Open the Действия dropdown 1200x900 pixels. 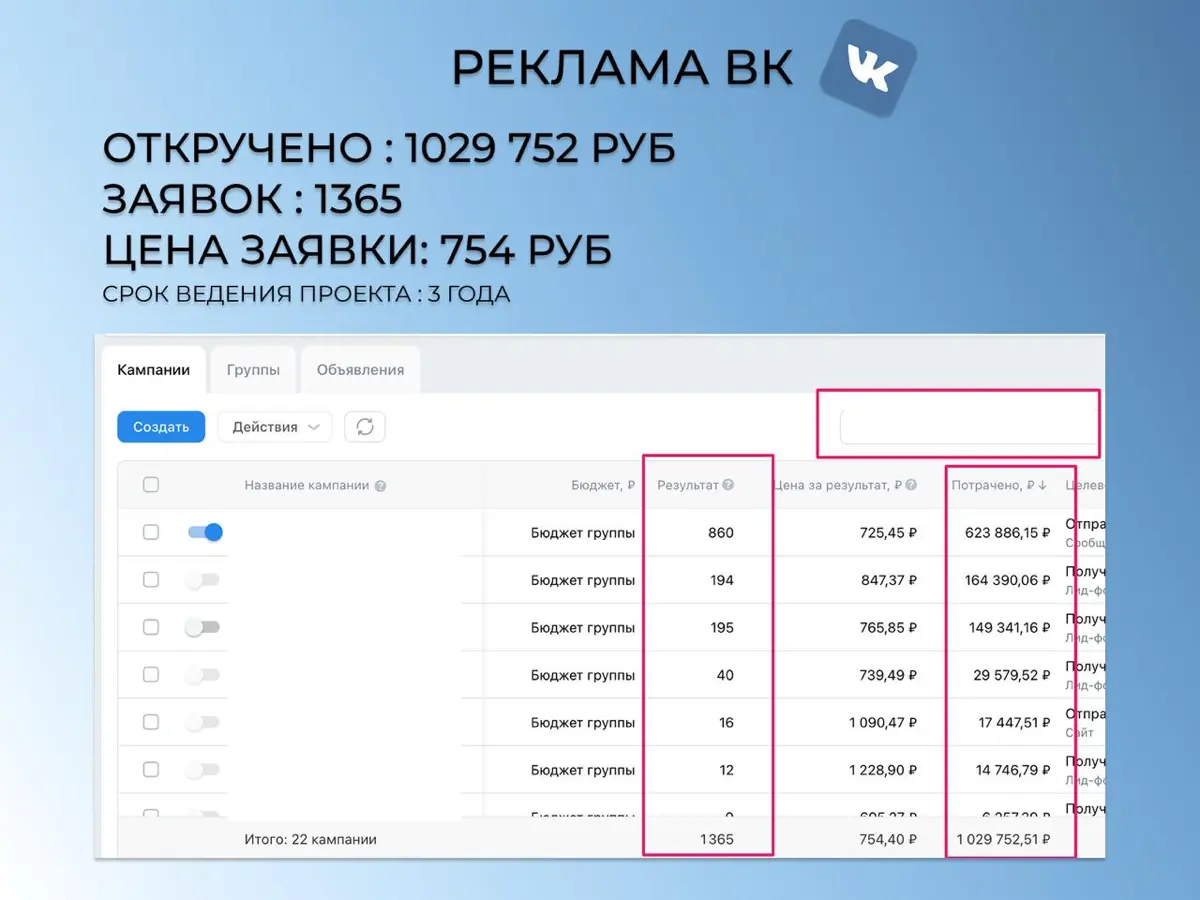[x=276, y=427]
